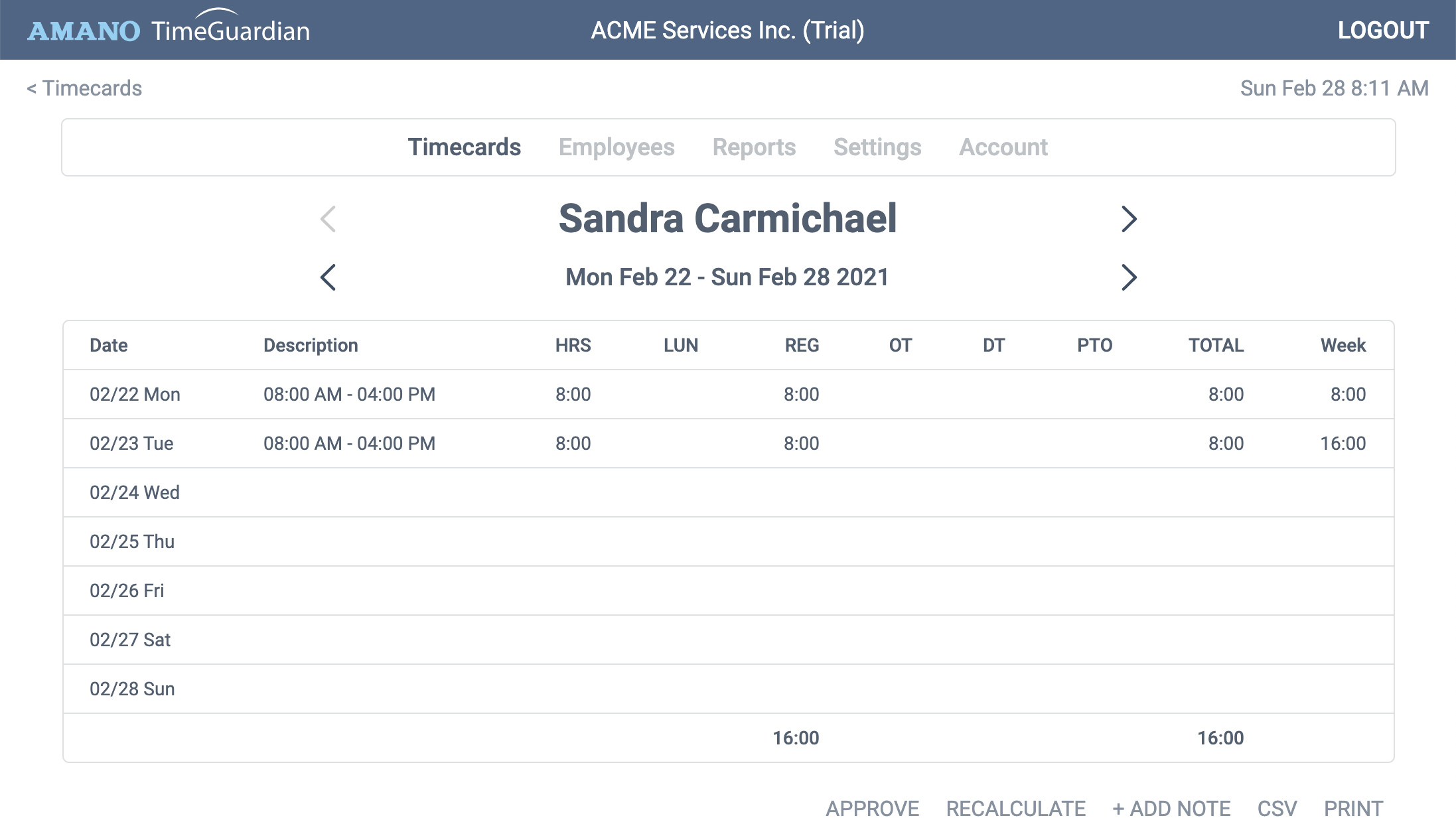Screen dimensions: 1456x834
Task: Go to next week arrow
Action: tap(1129, 277)
